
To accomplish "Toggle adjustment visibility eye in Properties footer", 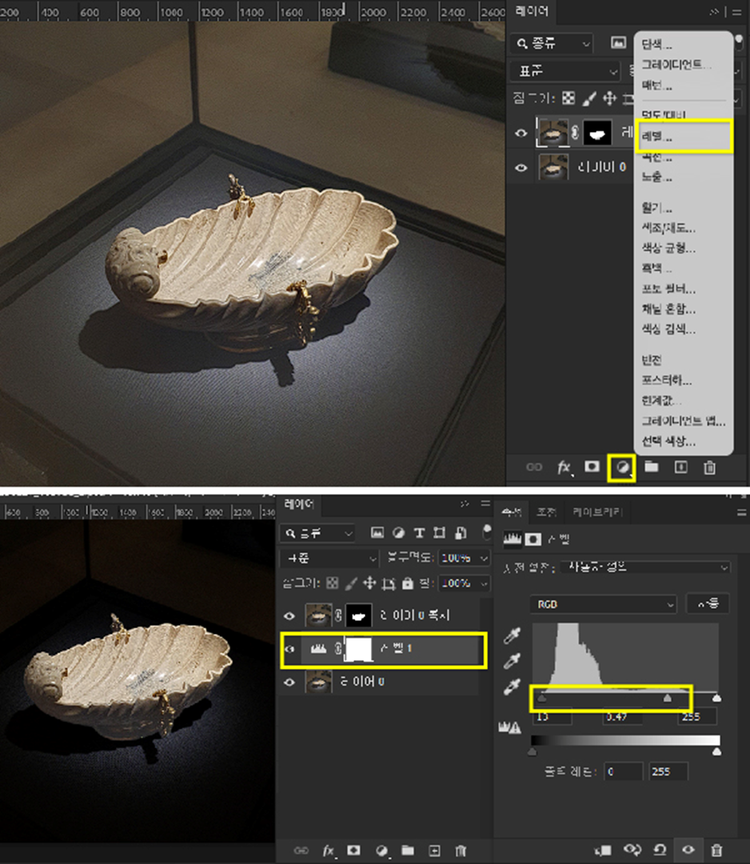I will pyautogui.click(x=688, y=850).
